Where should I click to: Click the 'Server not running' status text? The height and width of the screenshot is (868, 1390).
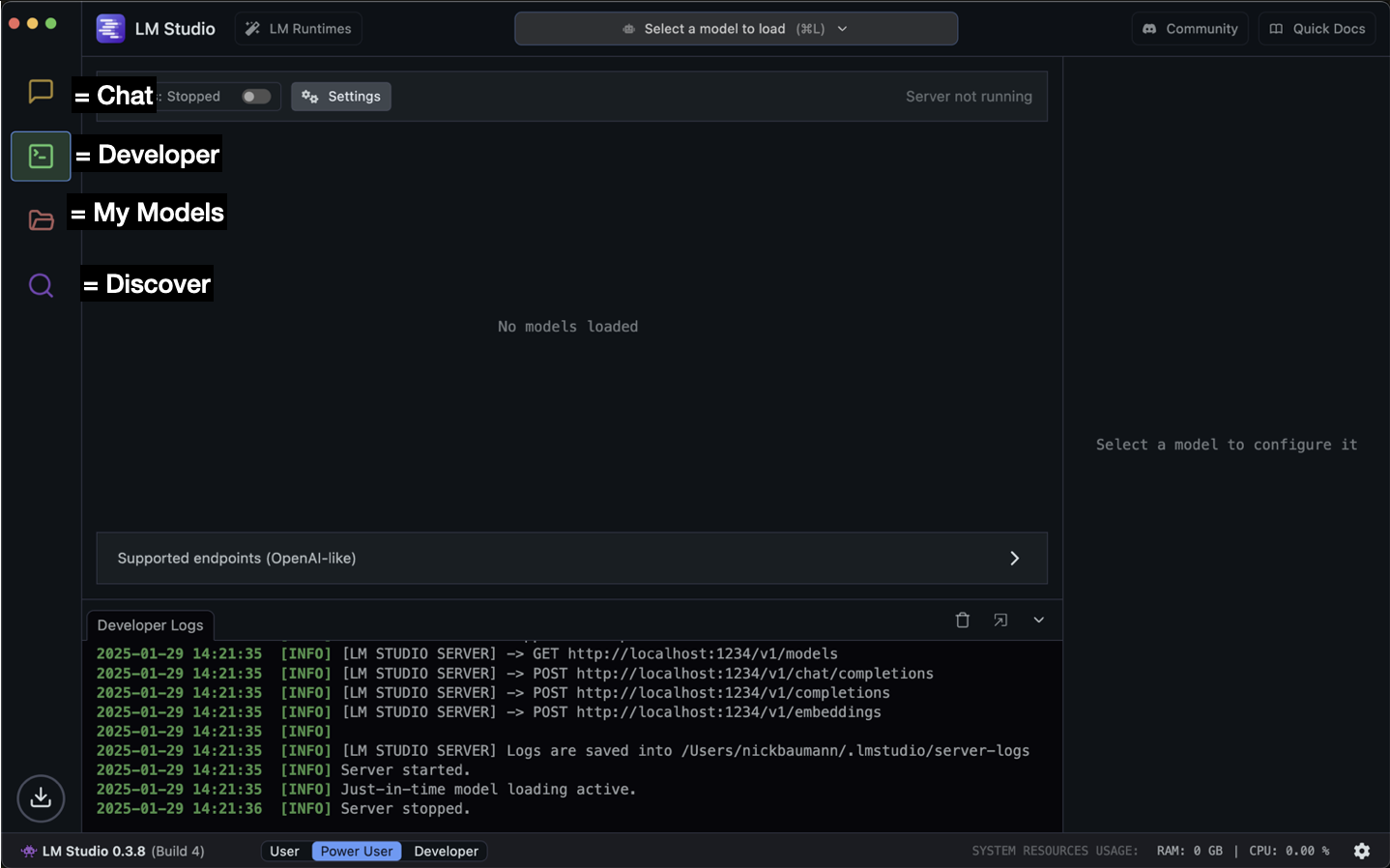tap(969, 97)
